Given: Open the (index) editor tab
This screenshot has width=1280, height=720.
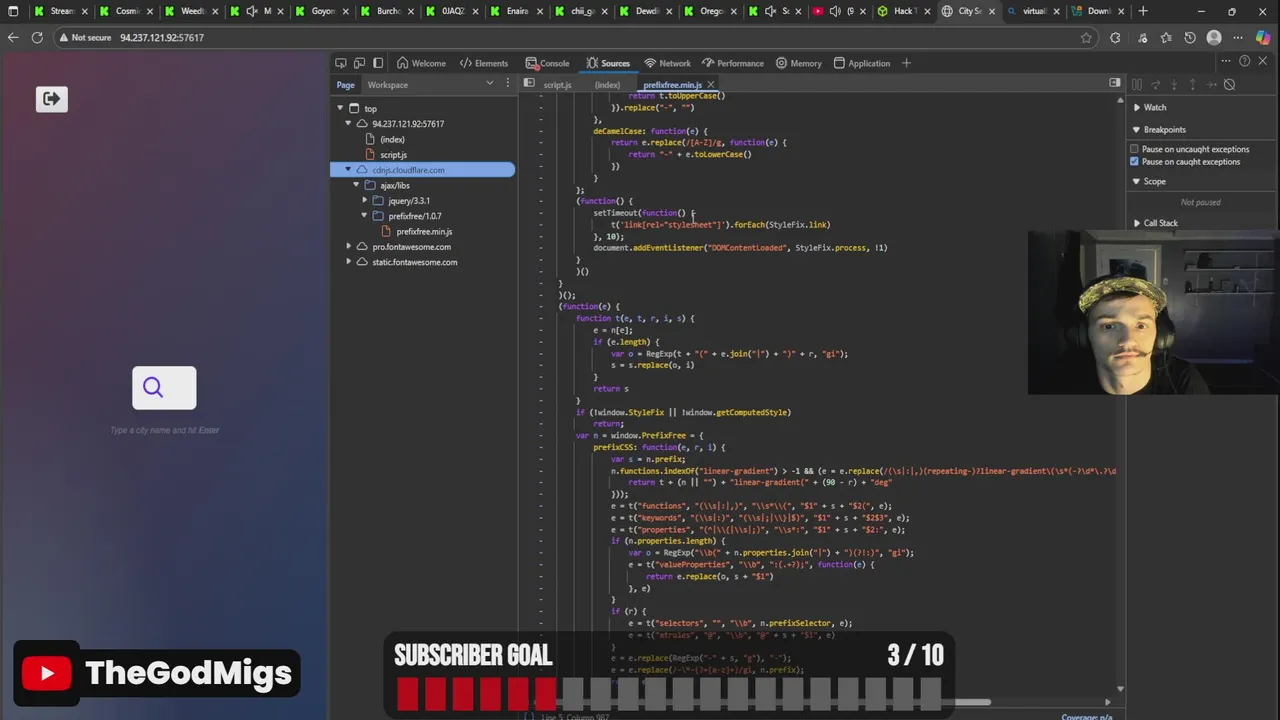Looking at the screenshot, I should coord(607,85).
